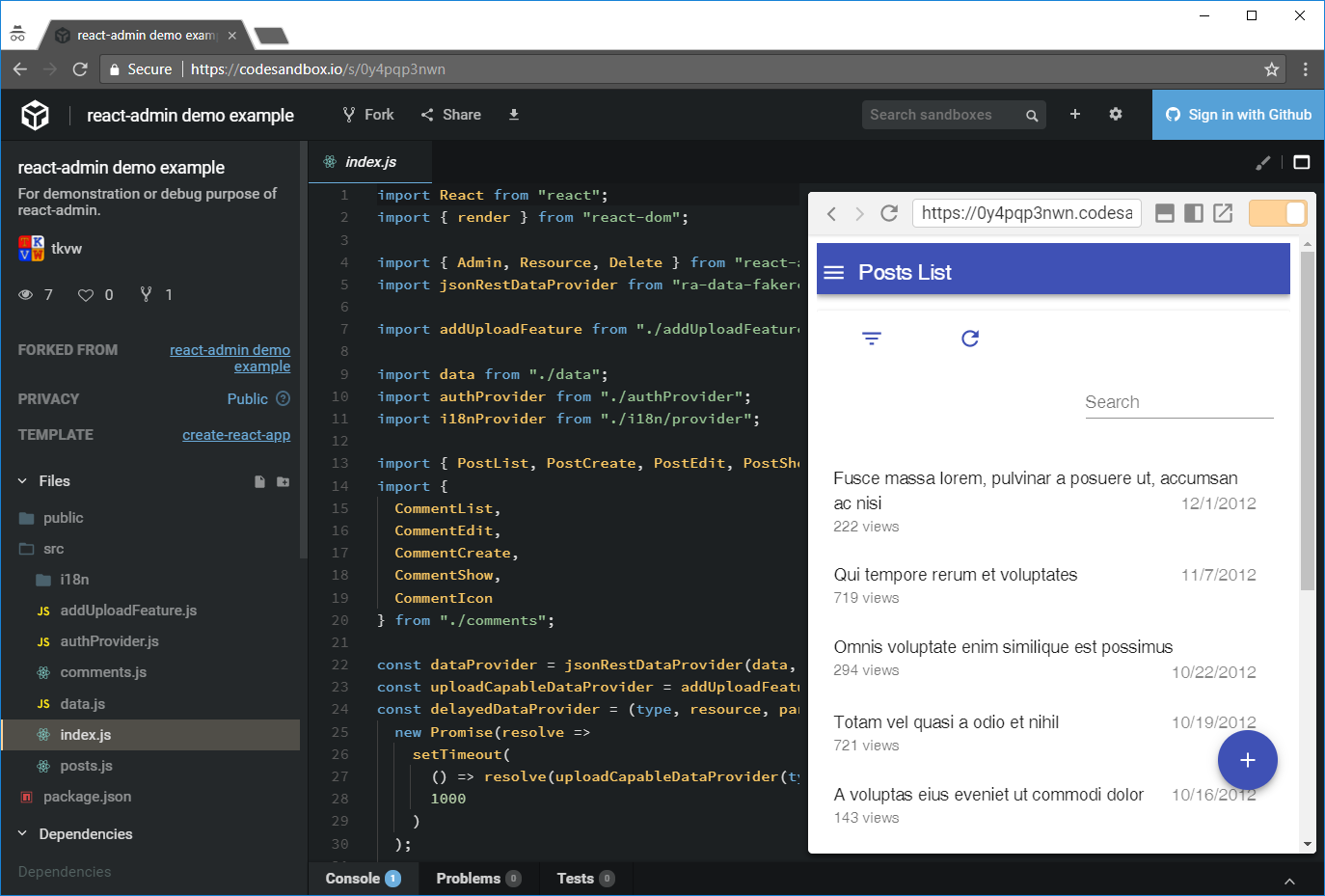Screen dimensions: 1325x896
Task: Click the prettify brush icon
Action: coord(1262,163)
